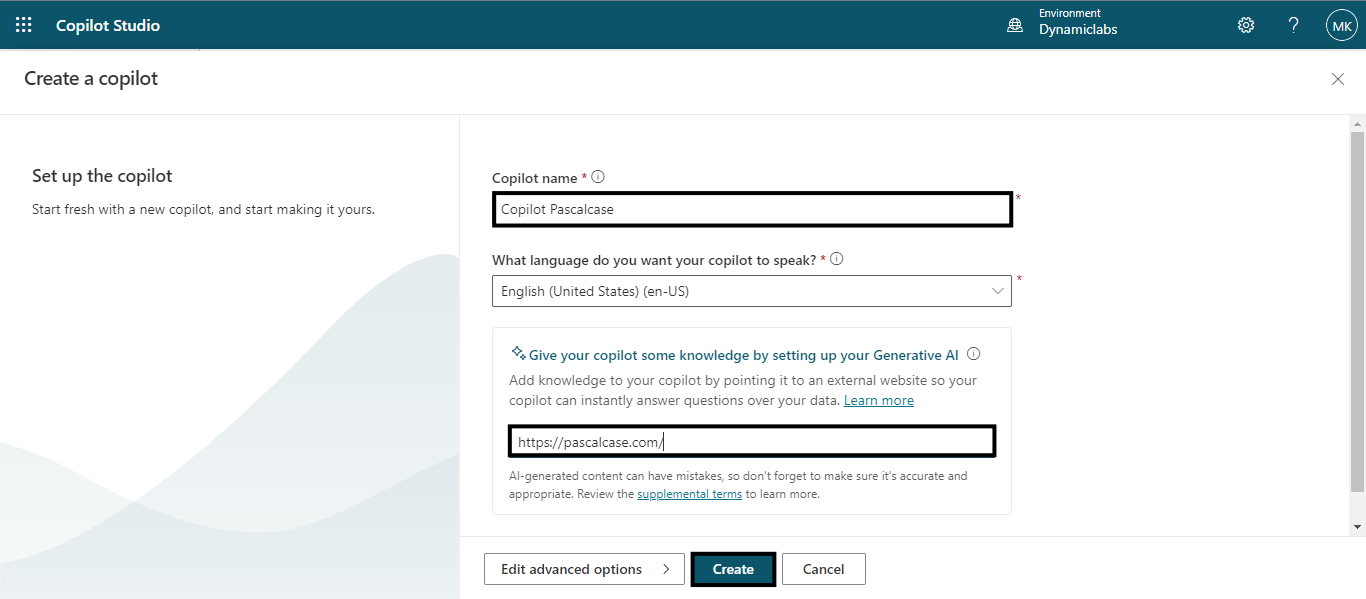1366x599 pixels.
Task: Select the Dynamiclabs environment label
Action: pyautogui.click(x=1078, y=30)
